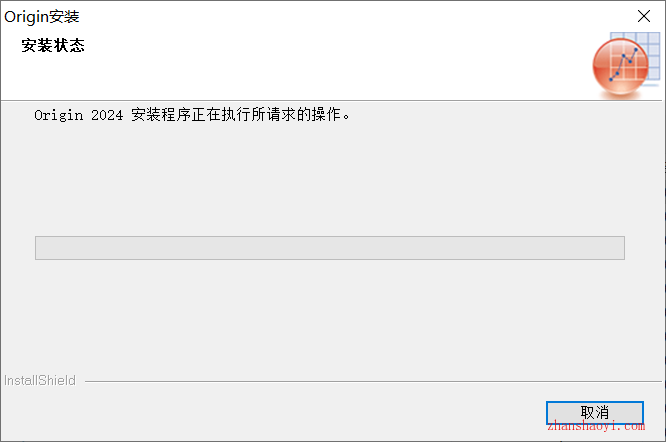The width and height of the screenshot is (666, 442).
Task: Click the 安装状态 heading
Action: click(53, 45)
